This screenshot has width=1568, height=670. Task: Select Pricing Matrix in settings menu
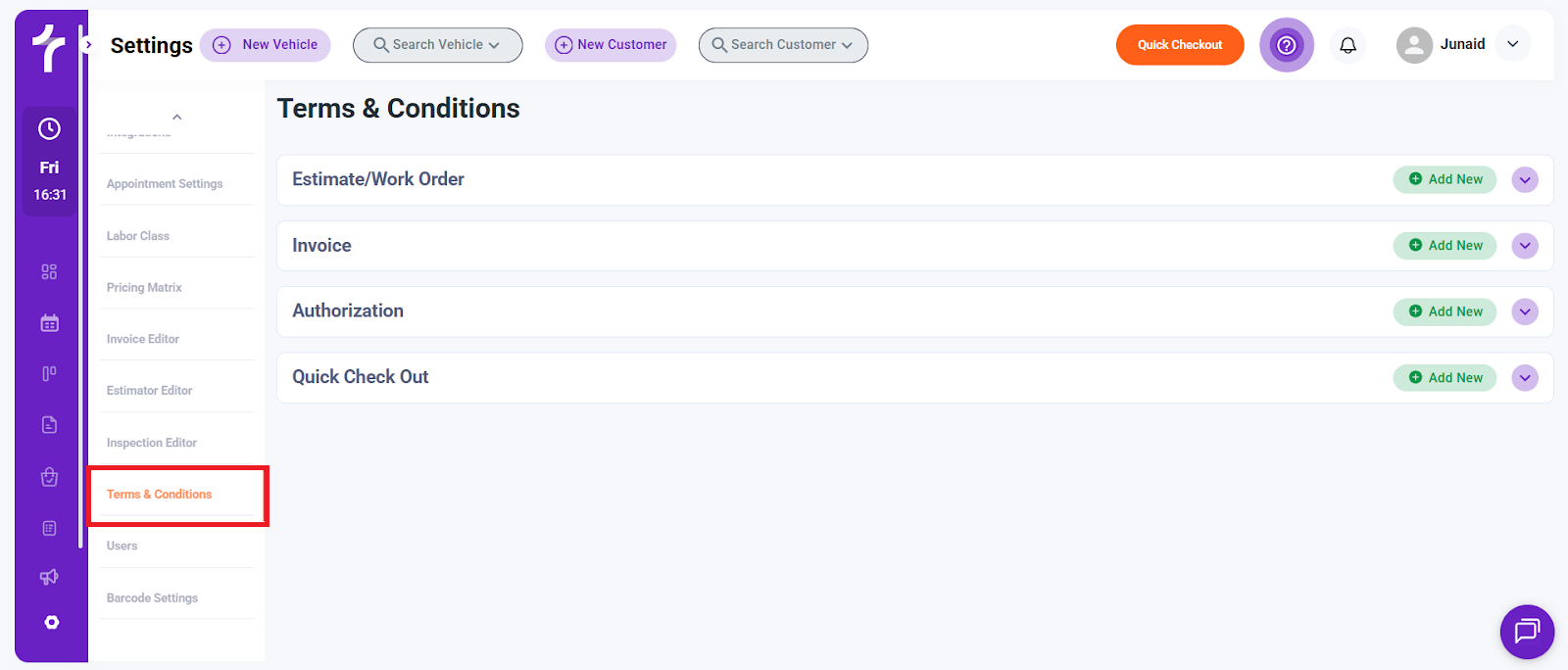144,288
